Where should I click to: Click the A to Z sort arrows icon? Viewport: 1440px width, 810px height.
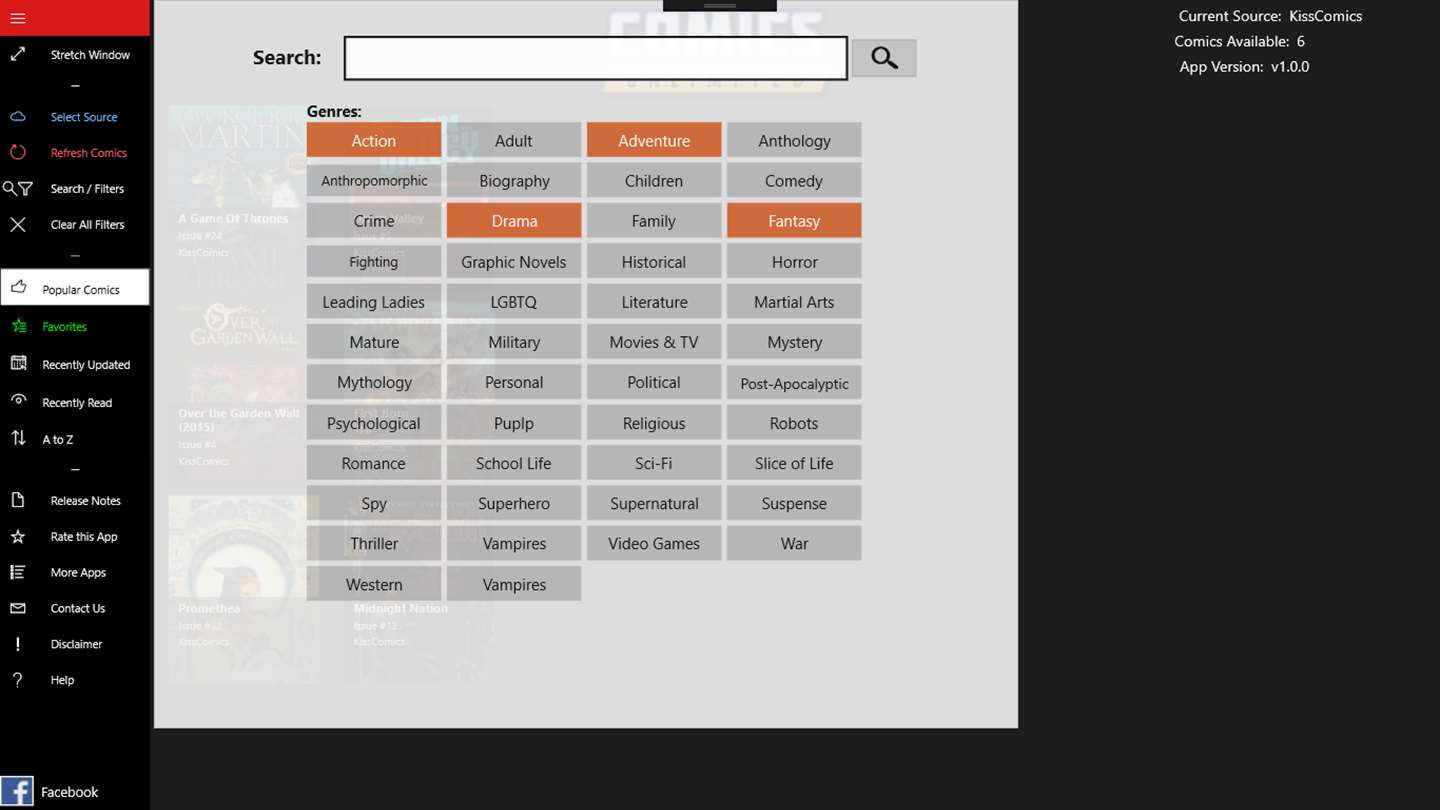[18, 438]
